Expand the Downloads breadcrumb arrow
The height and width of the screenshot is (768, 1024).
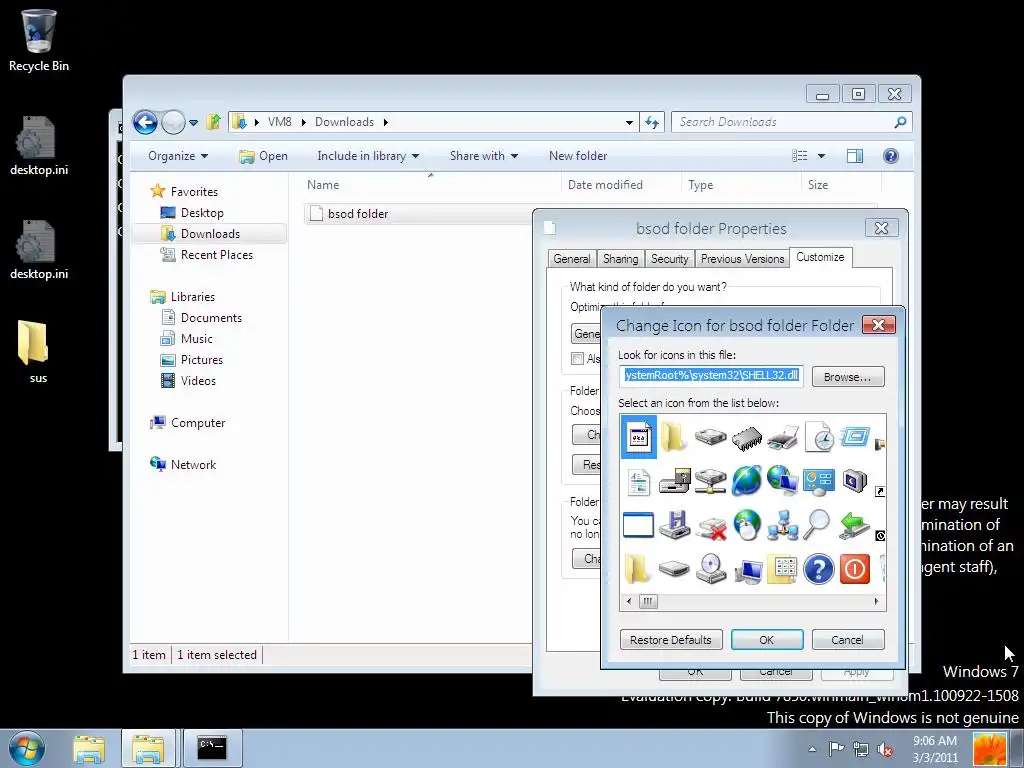[385, 122]
